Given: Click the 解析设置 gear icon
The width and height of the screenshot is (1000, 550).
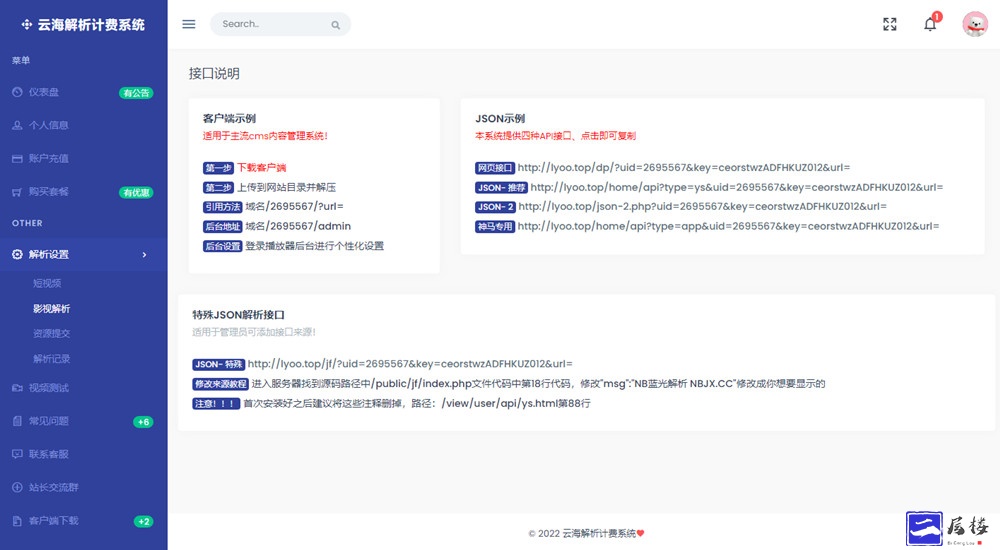Looking at the screenshot, I should 17,254.
